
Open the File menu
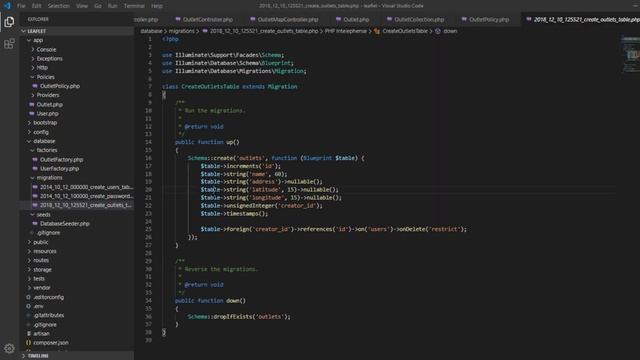[x=21, y=6]
